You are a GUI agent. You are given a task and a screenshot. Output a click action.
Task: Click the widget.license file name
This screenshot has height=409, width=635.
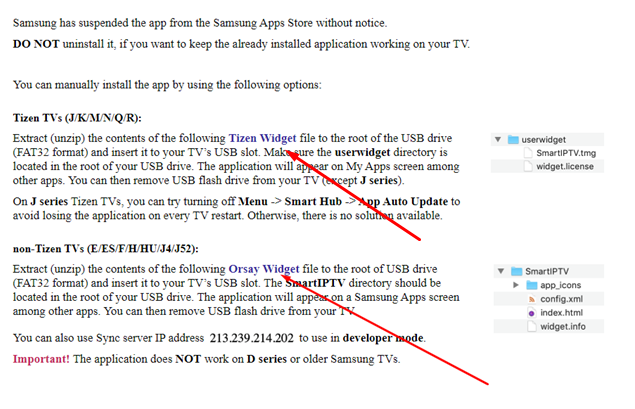[565, 166]
